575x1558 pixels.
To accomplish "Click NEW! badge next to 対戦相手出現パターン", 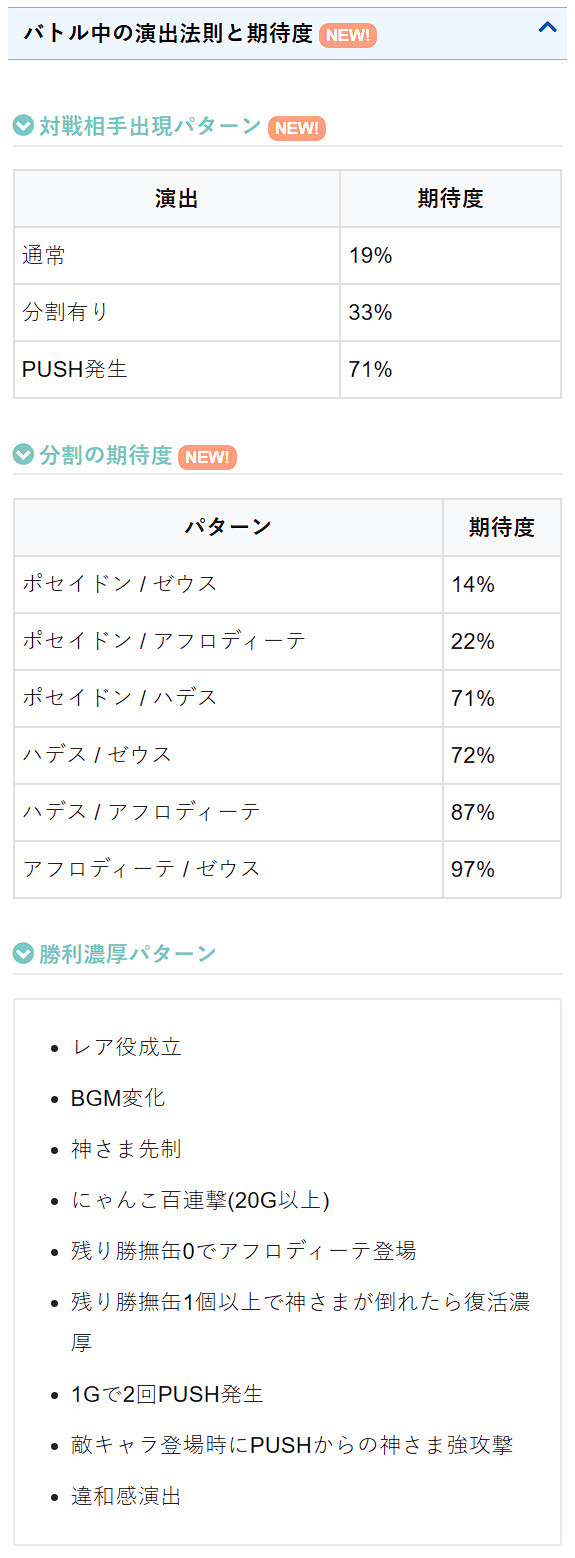I will click(297, 128).
